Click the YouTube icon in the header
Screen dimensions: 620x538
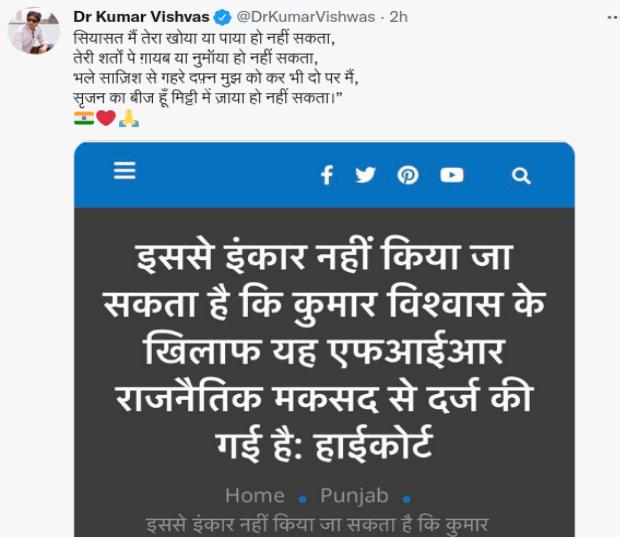[452, 175]
